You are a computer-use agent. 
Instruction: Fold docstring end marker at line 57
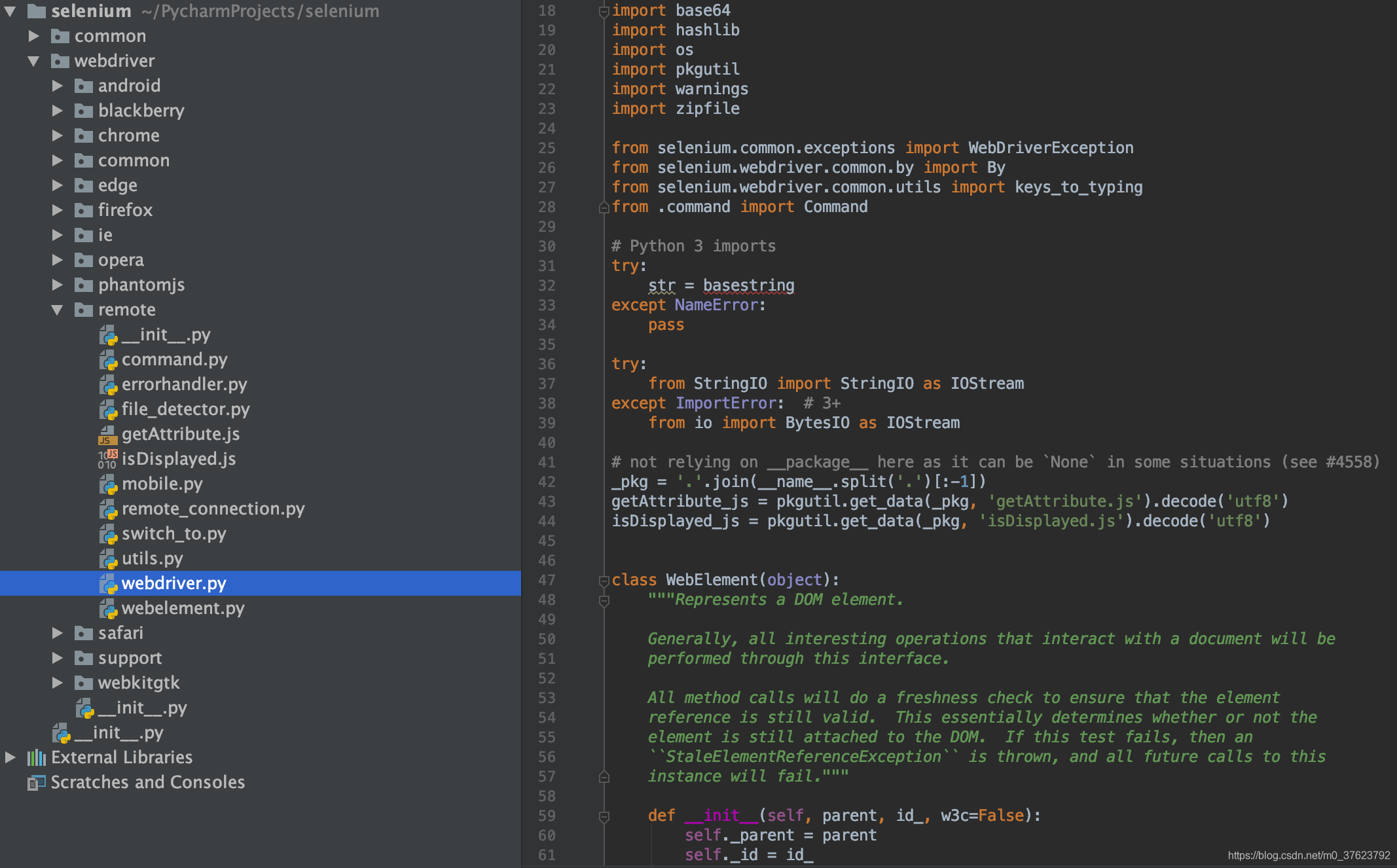pyautogui.click(x=604, y=777)
